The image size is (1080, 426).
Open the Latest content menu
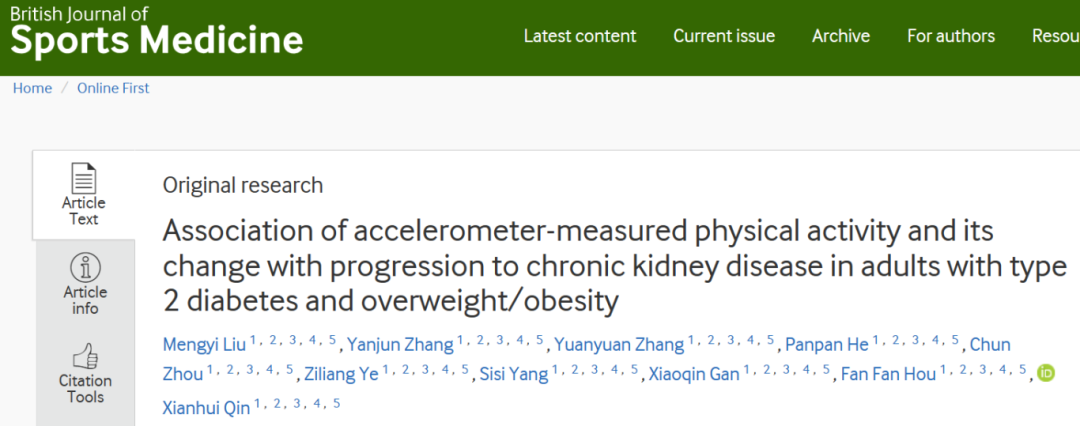580,36
